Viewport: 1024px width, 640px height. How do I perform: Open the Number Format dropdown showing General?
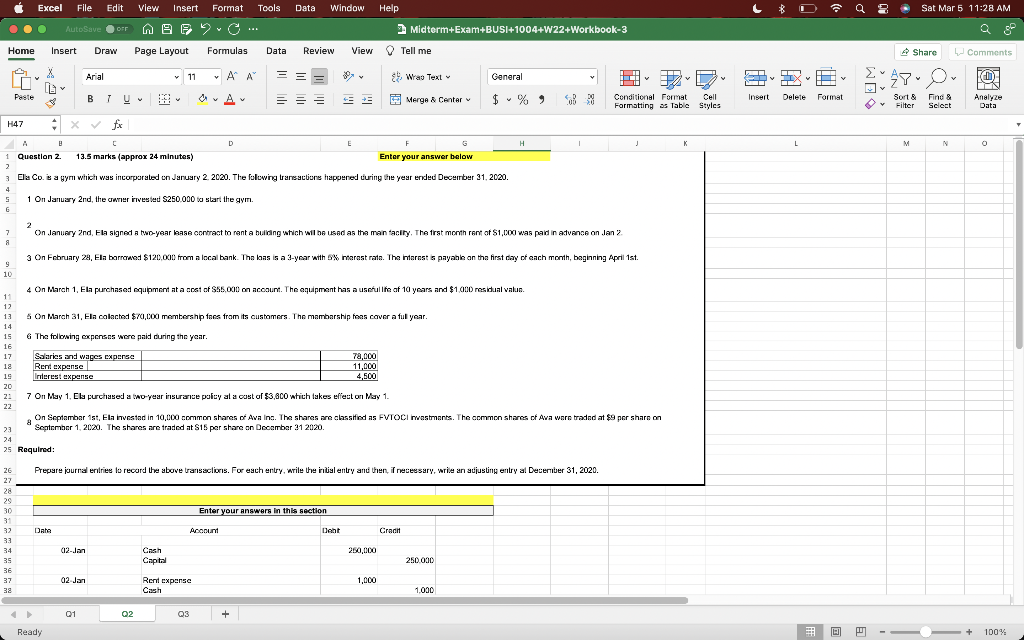[x=541, y=75]
